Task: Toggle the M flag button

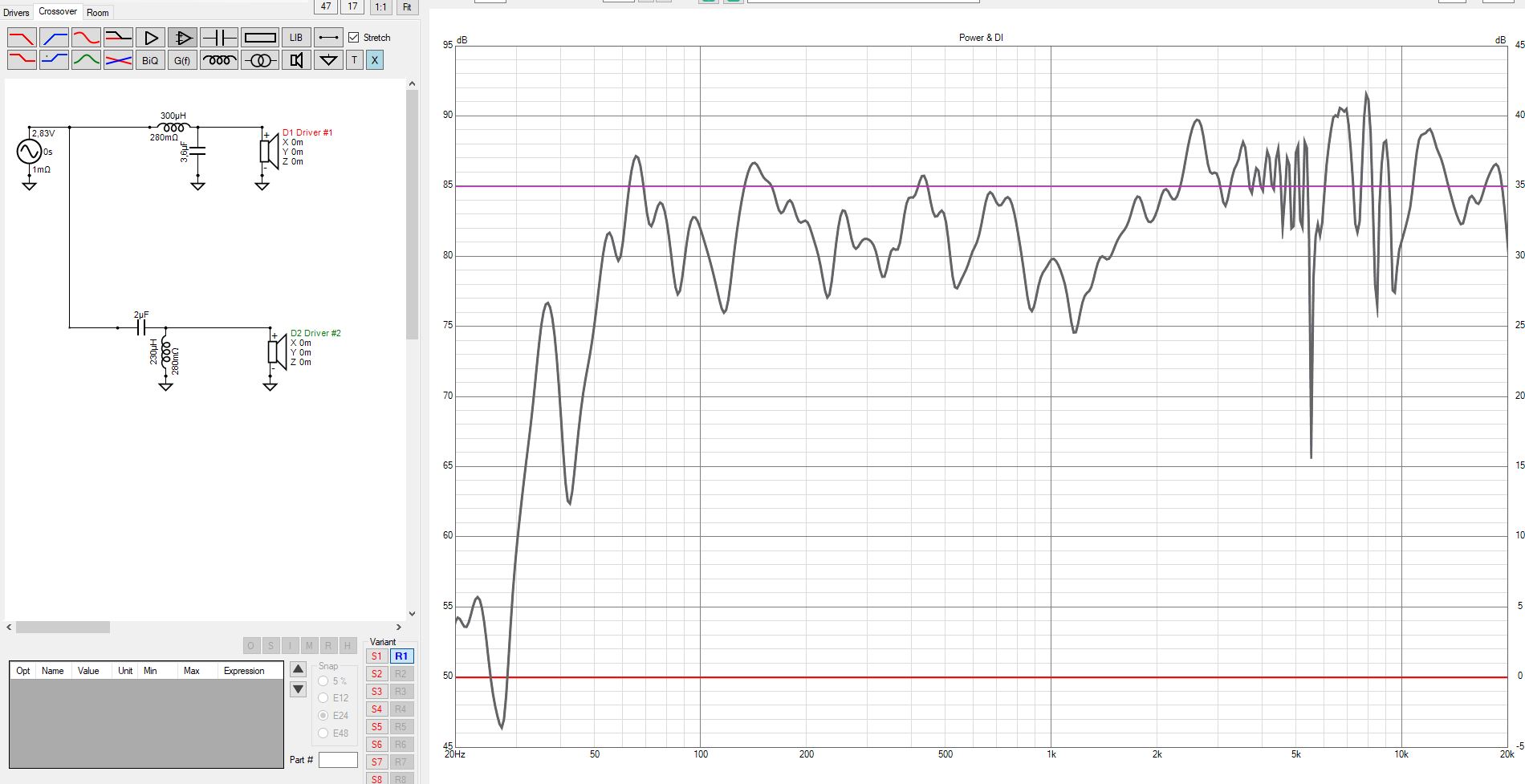Action: [309, 646]
